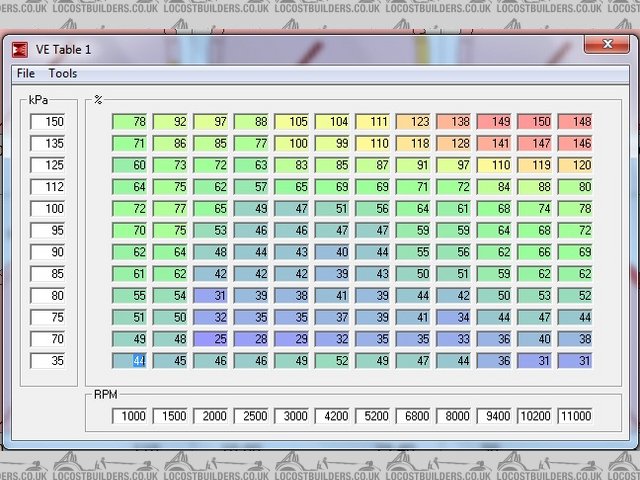Select the orange cell with value 123
This screenshot has height=480, width=640.
pyautogui.click(x=414, y=122)
